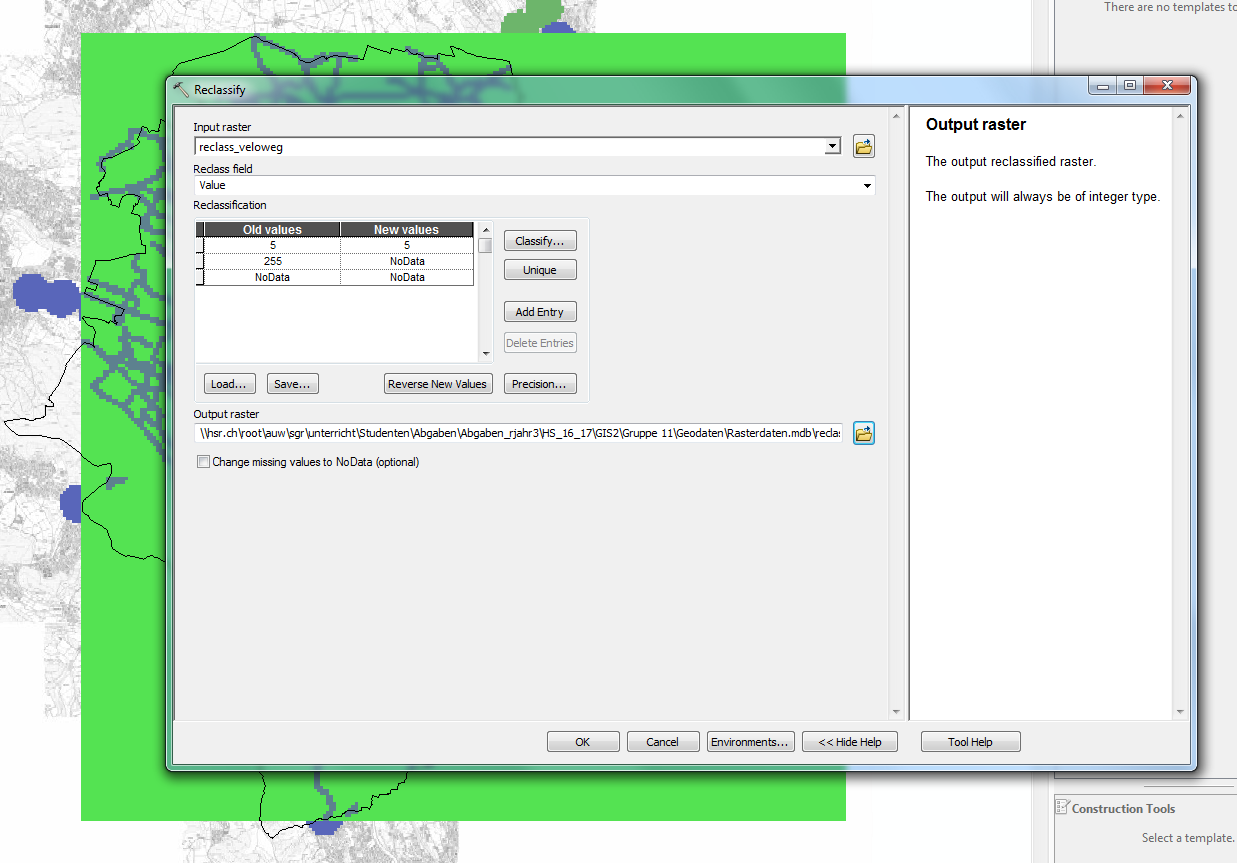Click the Construction Tools panel icon
This screenshot has width=1237, height=863.
tap(1062, 808)
